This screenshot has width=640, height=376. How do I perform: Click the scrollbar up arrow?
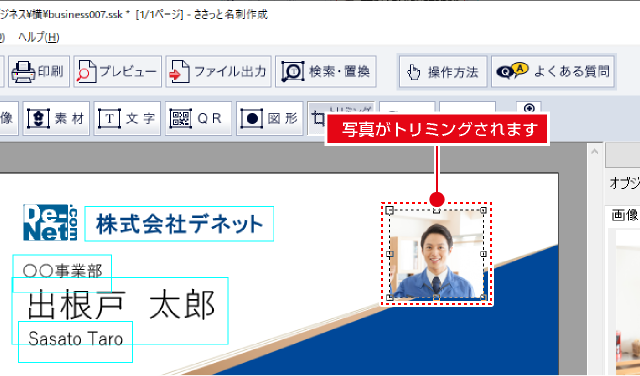pyautogui.click(x=595, y=152)
